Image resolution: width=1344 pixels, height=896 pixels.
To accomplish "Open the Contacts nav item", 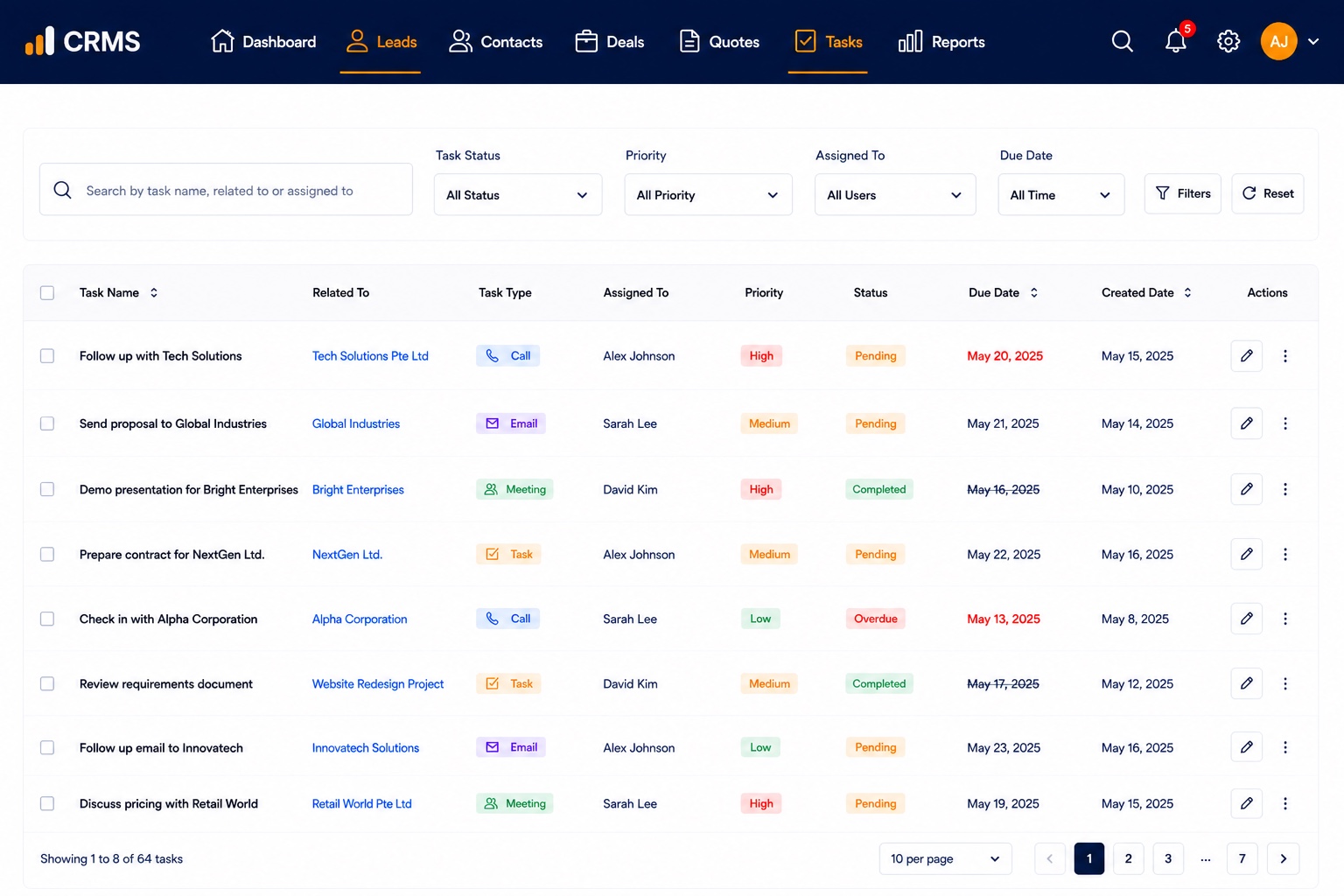I will tap(495, 41).
